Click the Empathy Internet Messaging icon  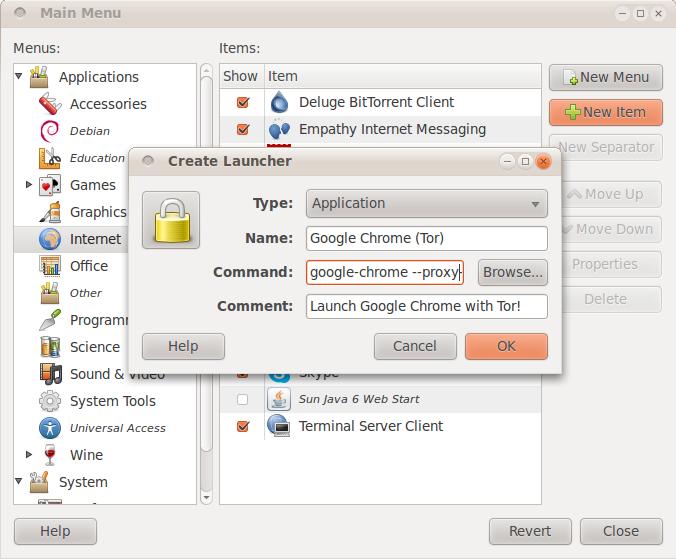click(279, 129)
